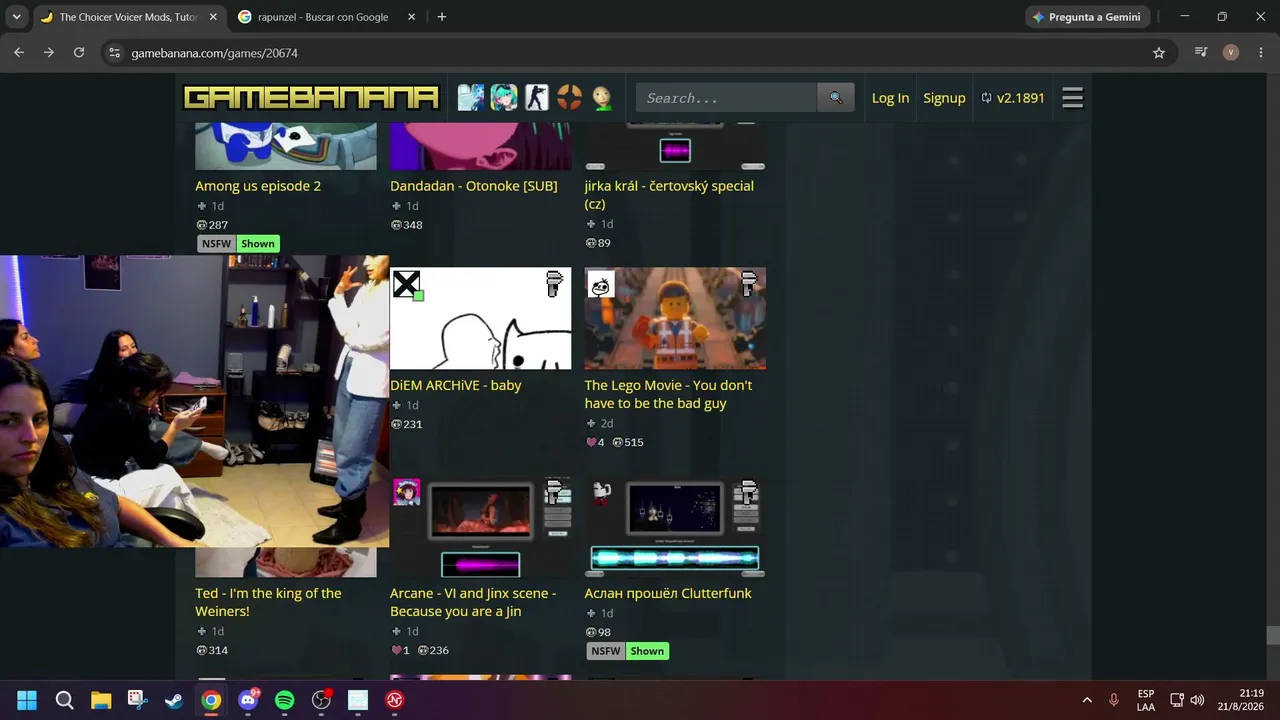Open OBS Studio from the taskbar
Screen dimensions: 1280x720
tap(321, 700)
